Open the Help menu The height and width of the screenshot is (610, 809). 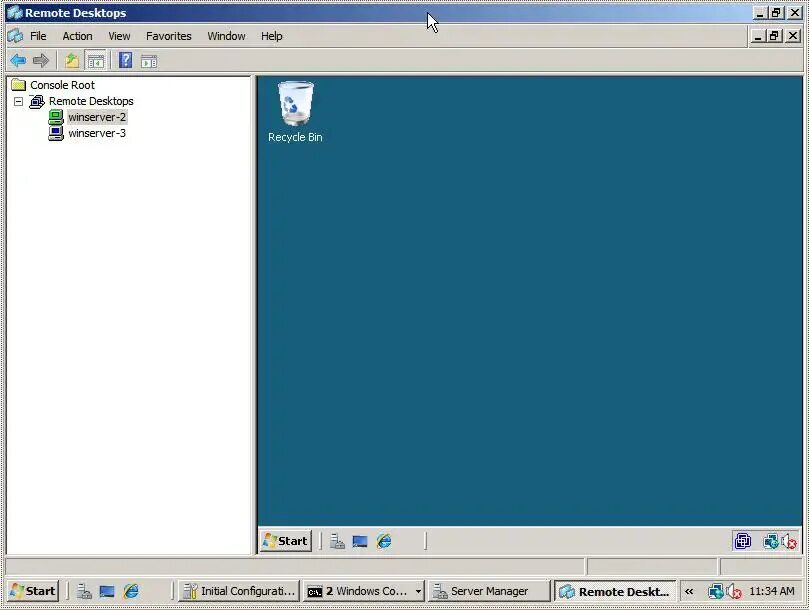pyautogui.click(x=271, y=36)
